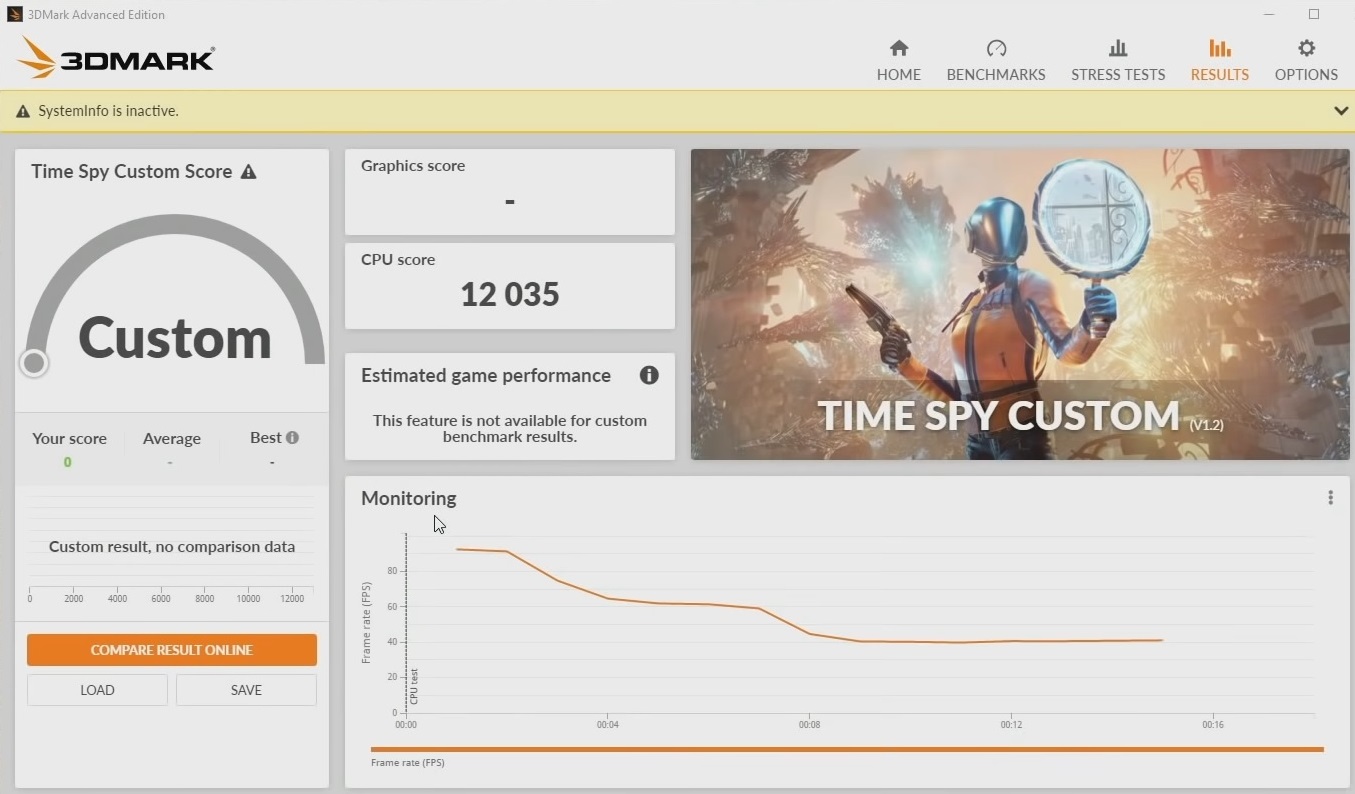Click the Frame rate (FPS) legend label
1355x794 pixels.
point(408,763)
